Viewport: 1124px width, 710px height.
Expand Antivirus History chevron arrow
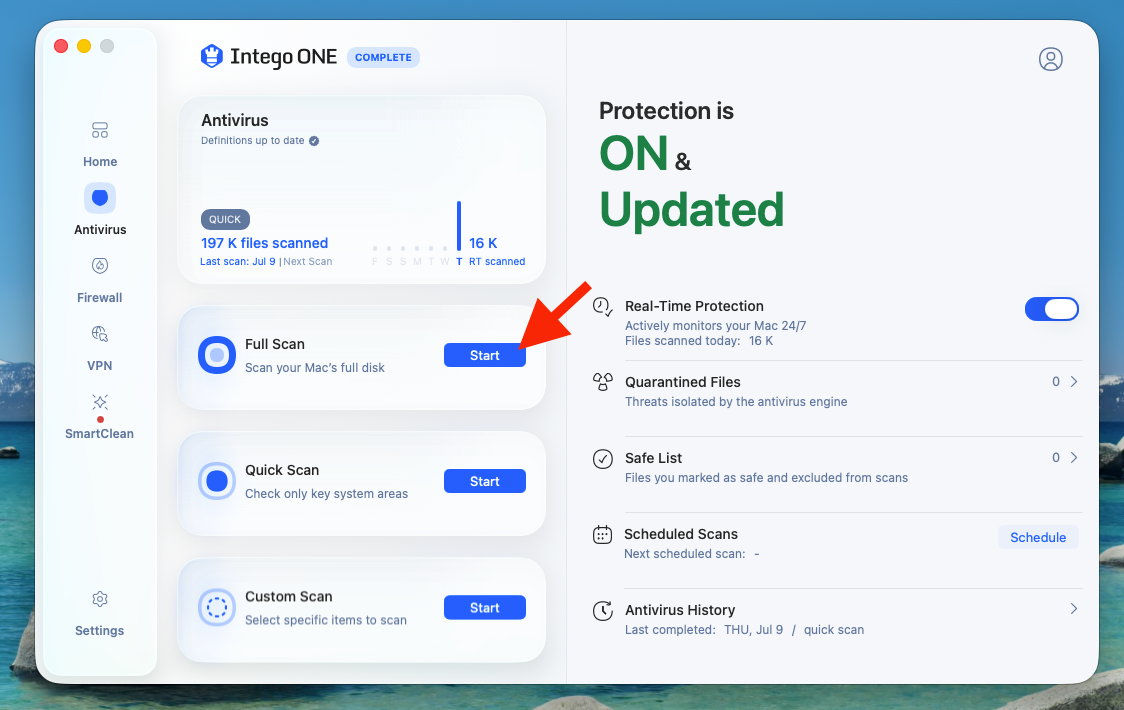coord(1074,609)
